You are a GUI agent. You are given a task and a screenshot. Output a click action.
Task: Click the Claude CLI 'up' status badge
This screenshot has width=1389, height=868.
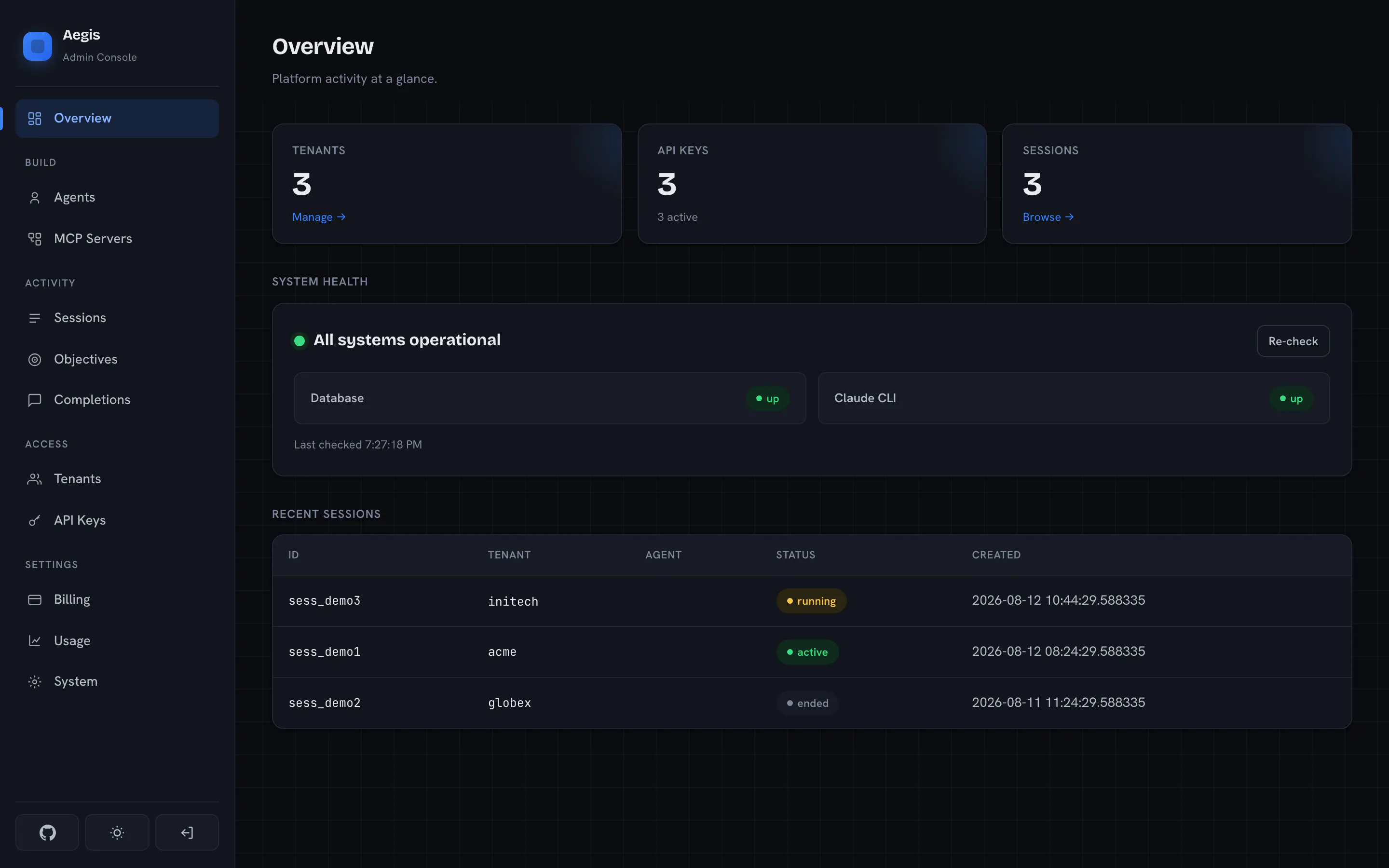[1291, 398]
